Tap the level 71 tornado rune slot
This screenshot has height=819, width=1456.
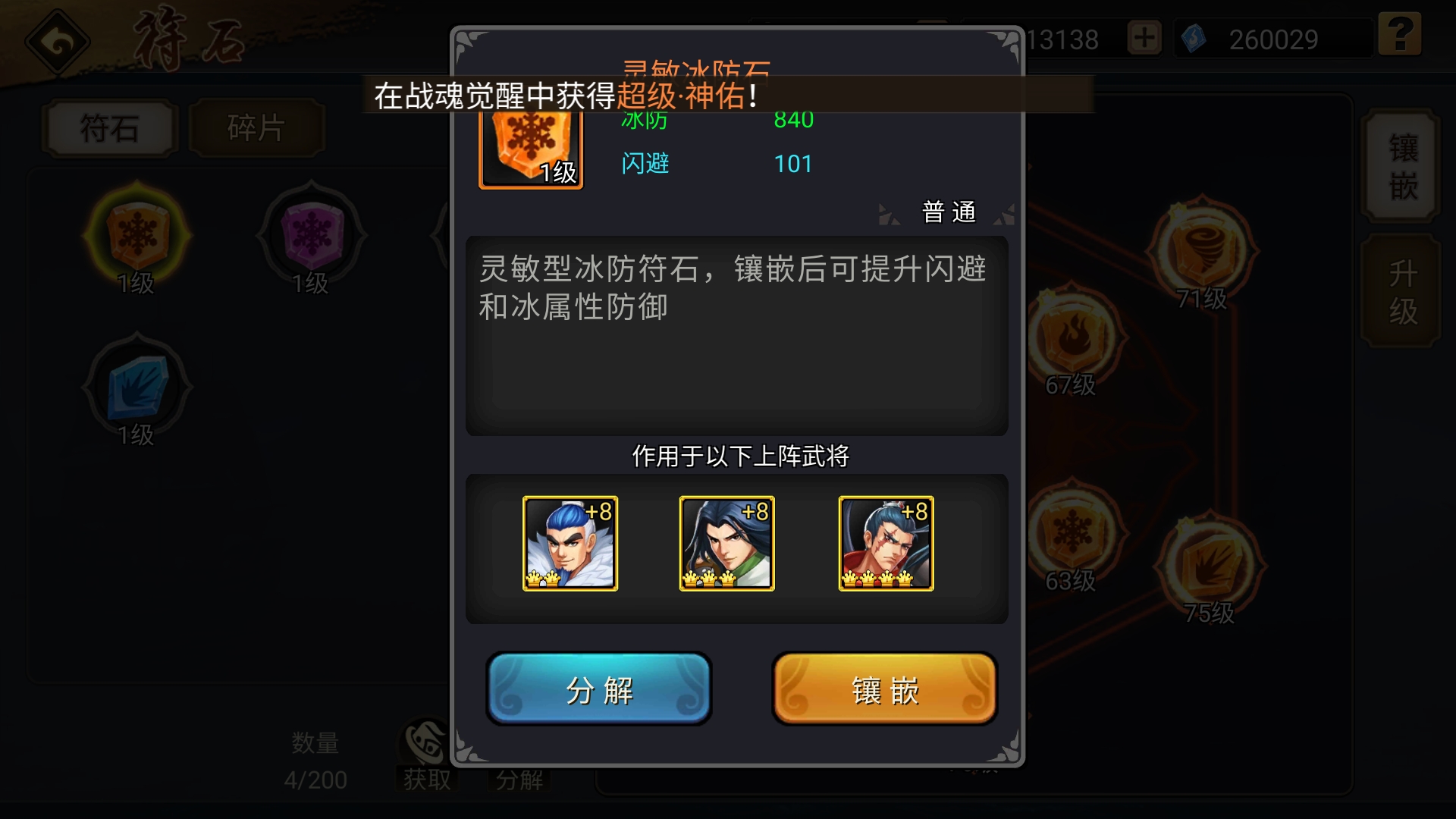coord(1202,250)
